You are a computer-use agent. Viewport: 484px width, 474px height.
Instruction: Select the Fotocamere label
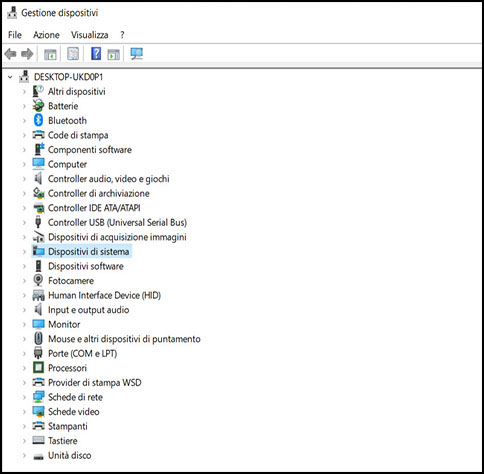[x=71, y=281]
